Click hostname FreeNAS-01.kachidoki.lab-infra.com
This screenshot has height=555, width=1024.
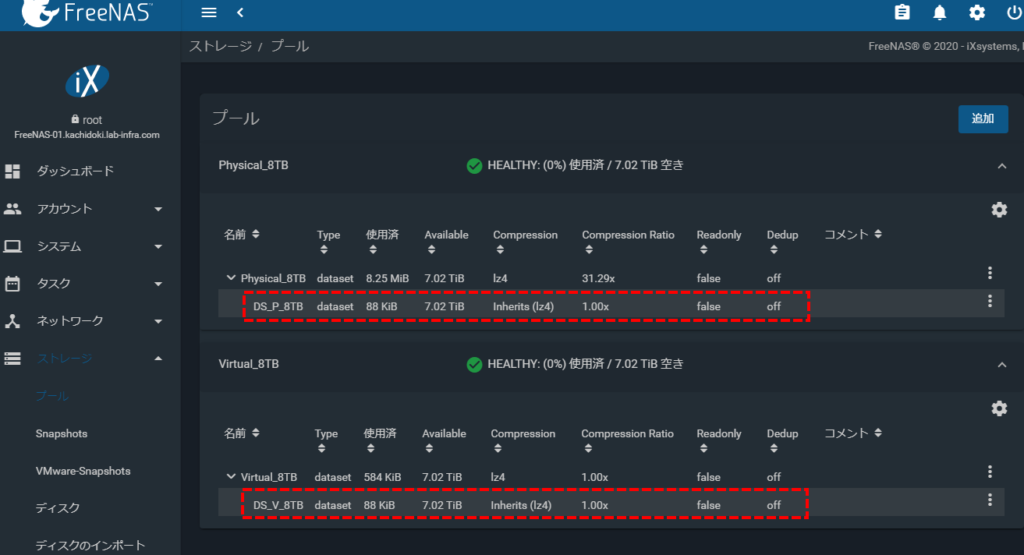click(87, 135)
